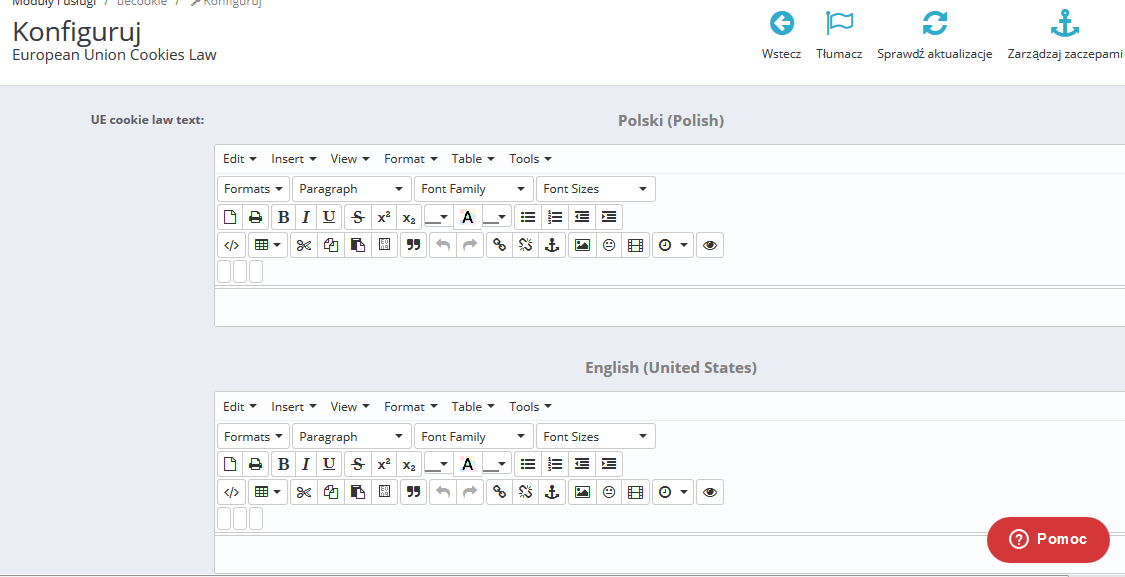Cut selection using scissors in English editor
This screenshot has width=1125, height=577.
tap(304, 493)
